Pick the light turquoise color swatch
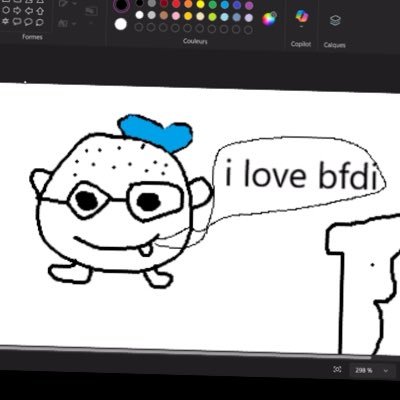The height and width of the screenshot is (400, 400). point(224,17)
